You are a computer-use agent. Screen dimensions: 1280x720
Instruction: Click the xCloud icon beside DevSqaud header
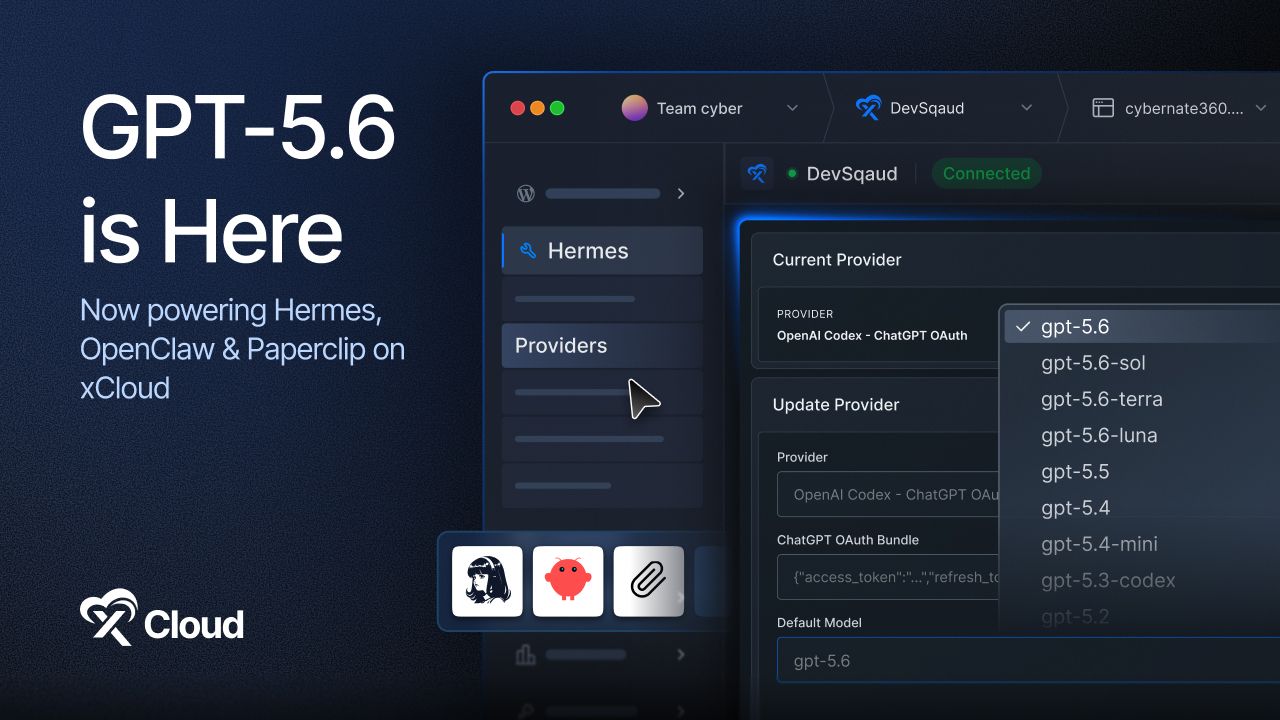click(757, 173)
